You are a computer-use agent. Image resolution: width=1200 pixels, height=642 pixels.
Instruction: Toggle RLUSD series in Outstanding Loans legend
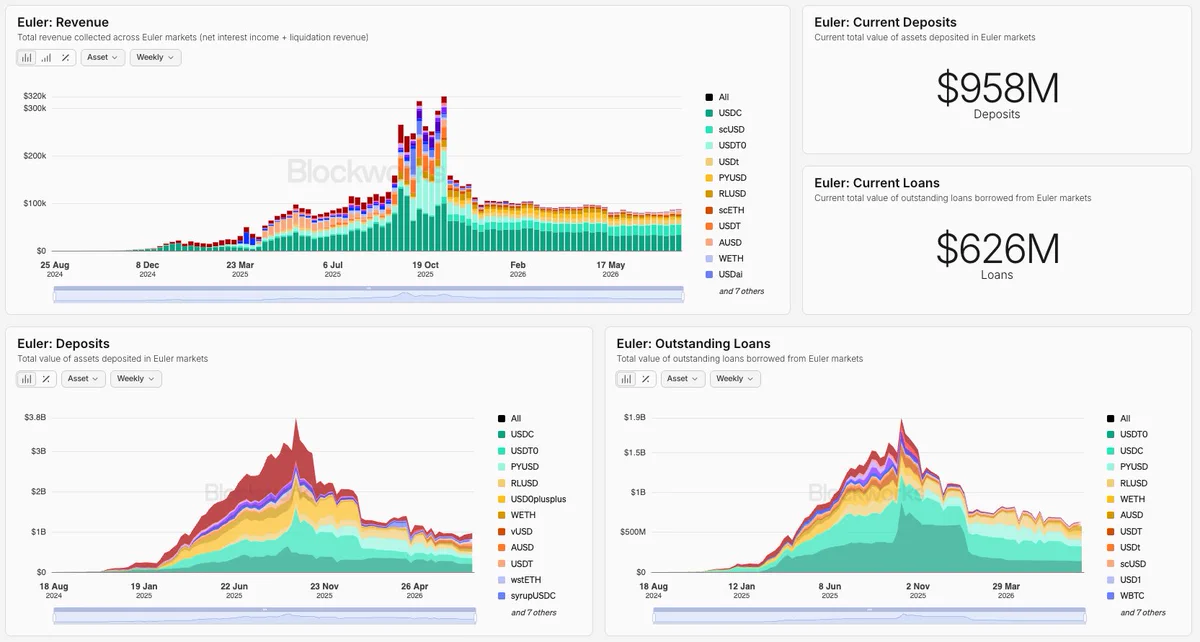(1127, 483)
